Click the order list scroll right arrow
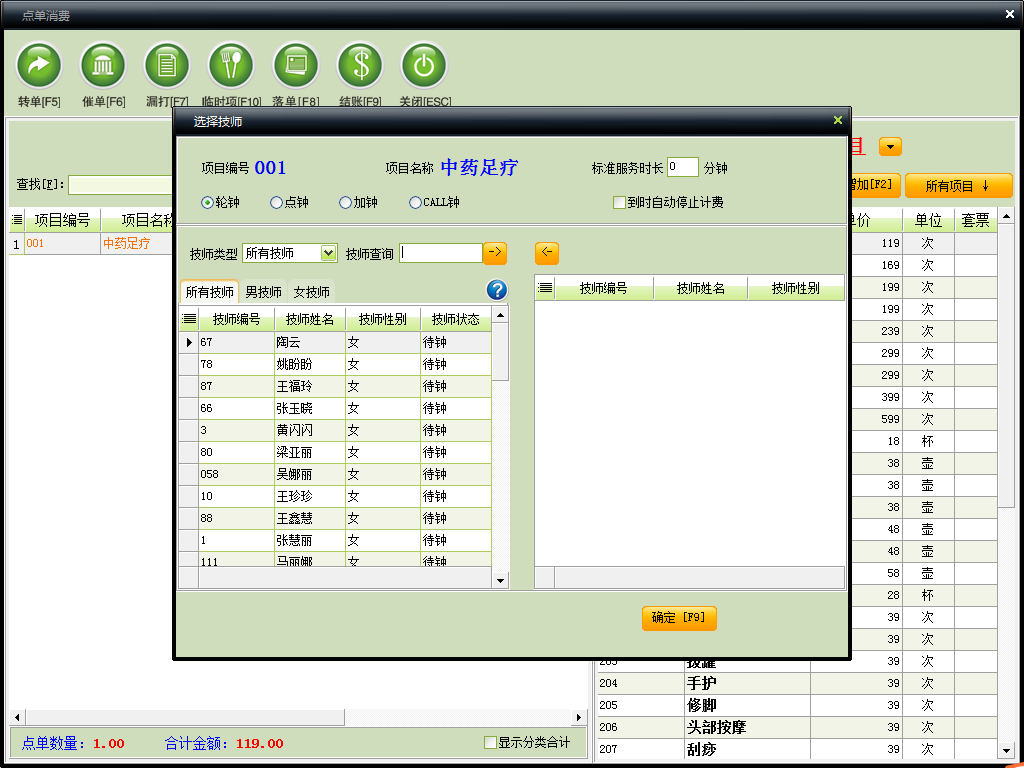The height and width of the screenshot is (768, 1024). click(579, 717)
